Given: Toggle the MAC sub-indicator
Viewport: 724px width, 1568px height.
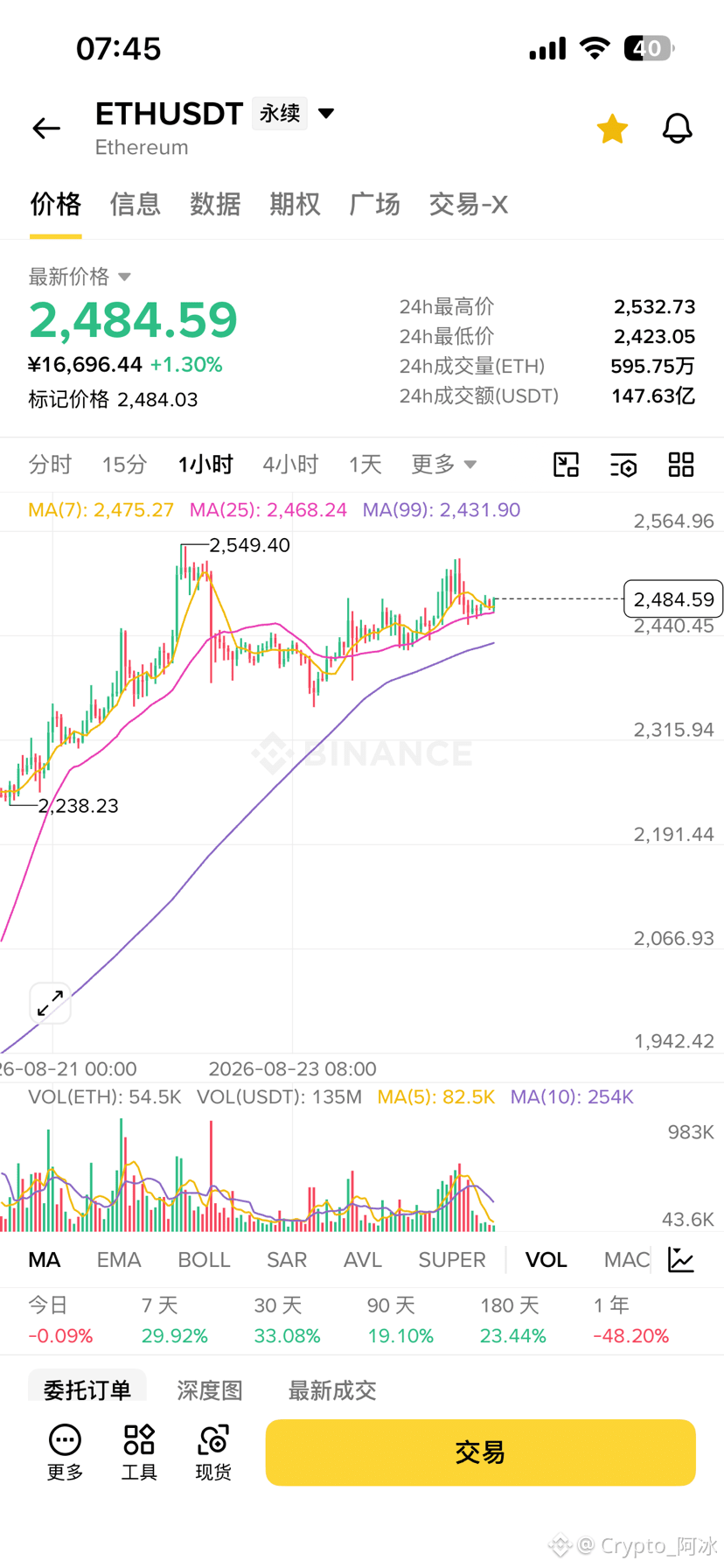Looking at the screenshot, I should (627, 1259).
